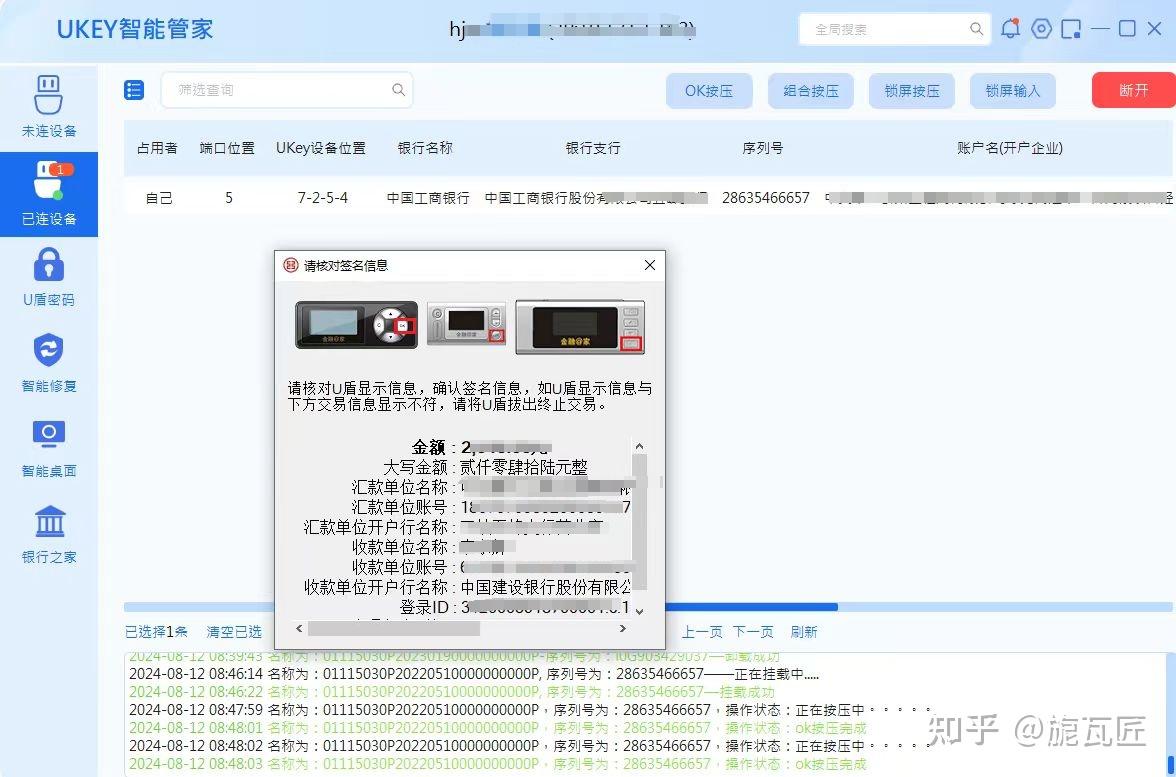1176x777 pixels.
Task: Click the 锁屏按压 action
Action: click(911, 90)
